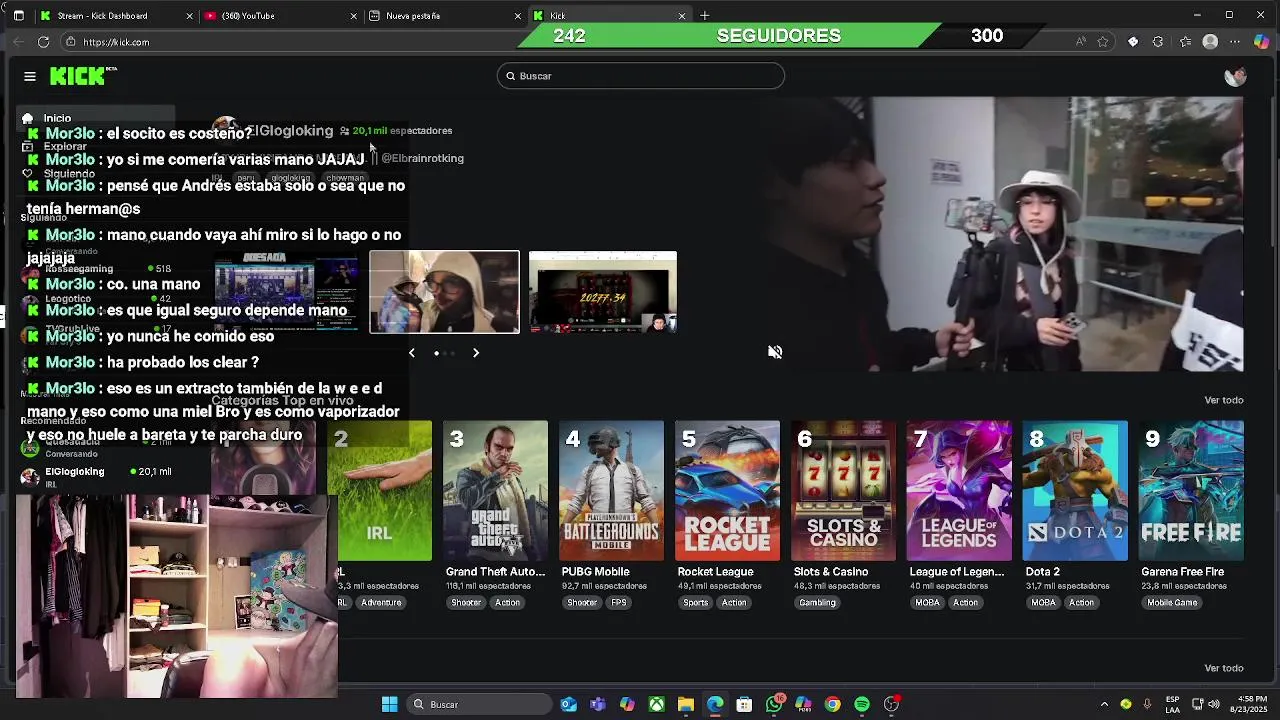The image size is (1280, 720).
Task: Open WhatsApp from the taskbar
Action: [774, 704]
